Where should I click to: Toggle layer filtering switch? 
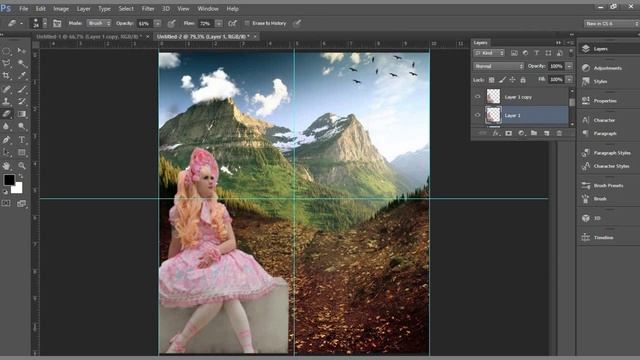tap(571, 52)
